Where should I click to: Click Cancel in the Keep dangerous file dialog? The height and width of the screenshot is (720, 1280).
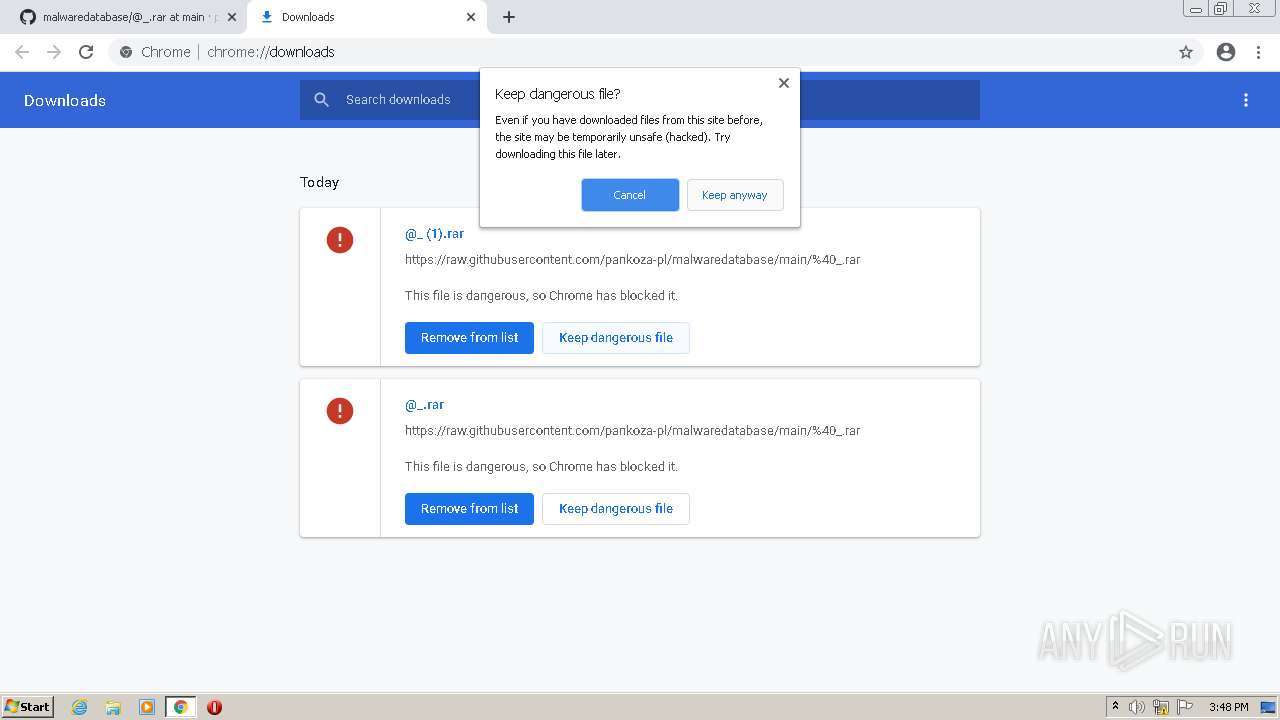click(x=630, y=195)
